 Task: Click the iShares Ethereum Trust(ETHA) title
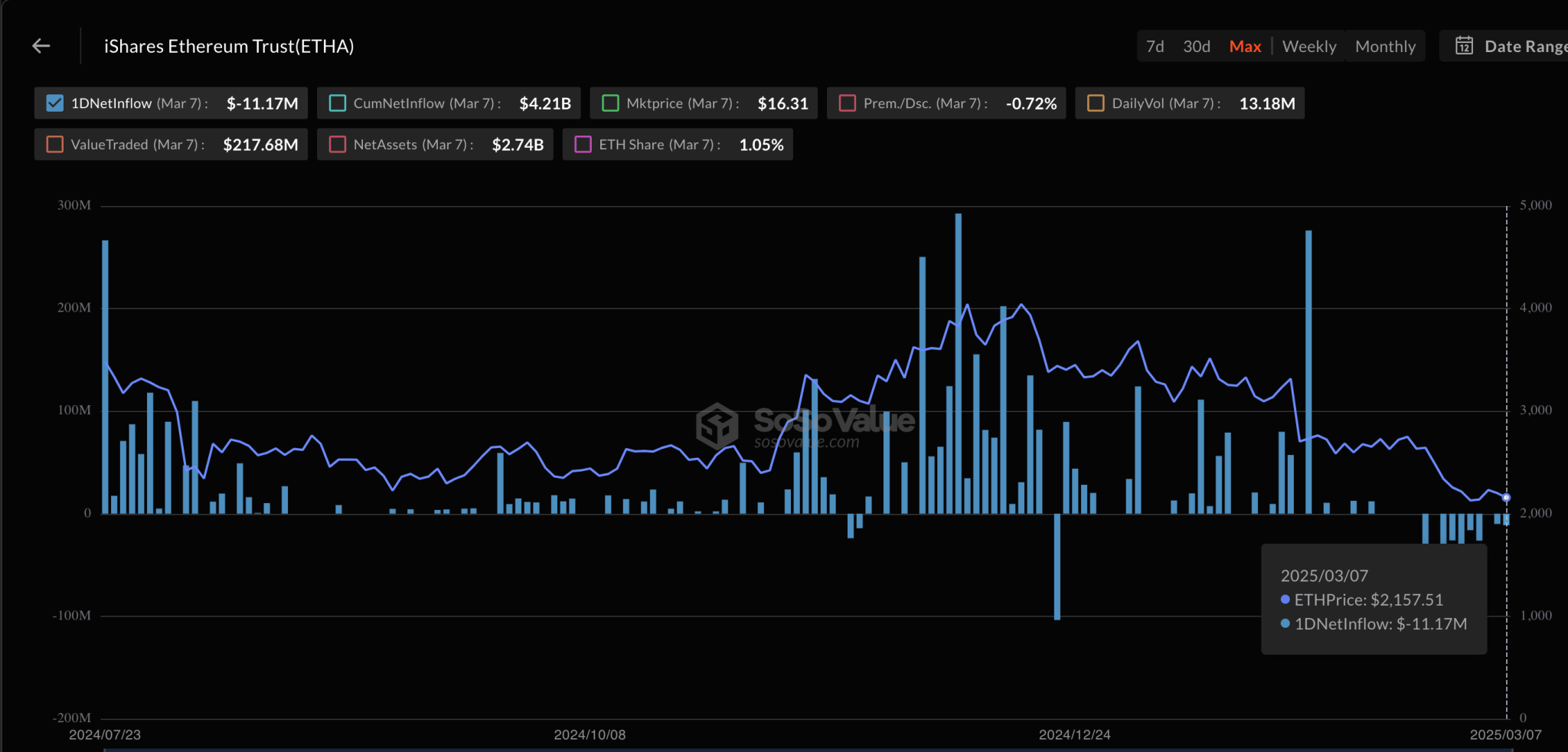228,46
